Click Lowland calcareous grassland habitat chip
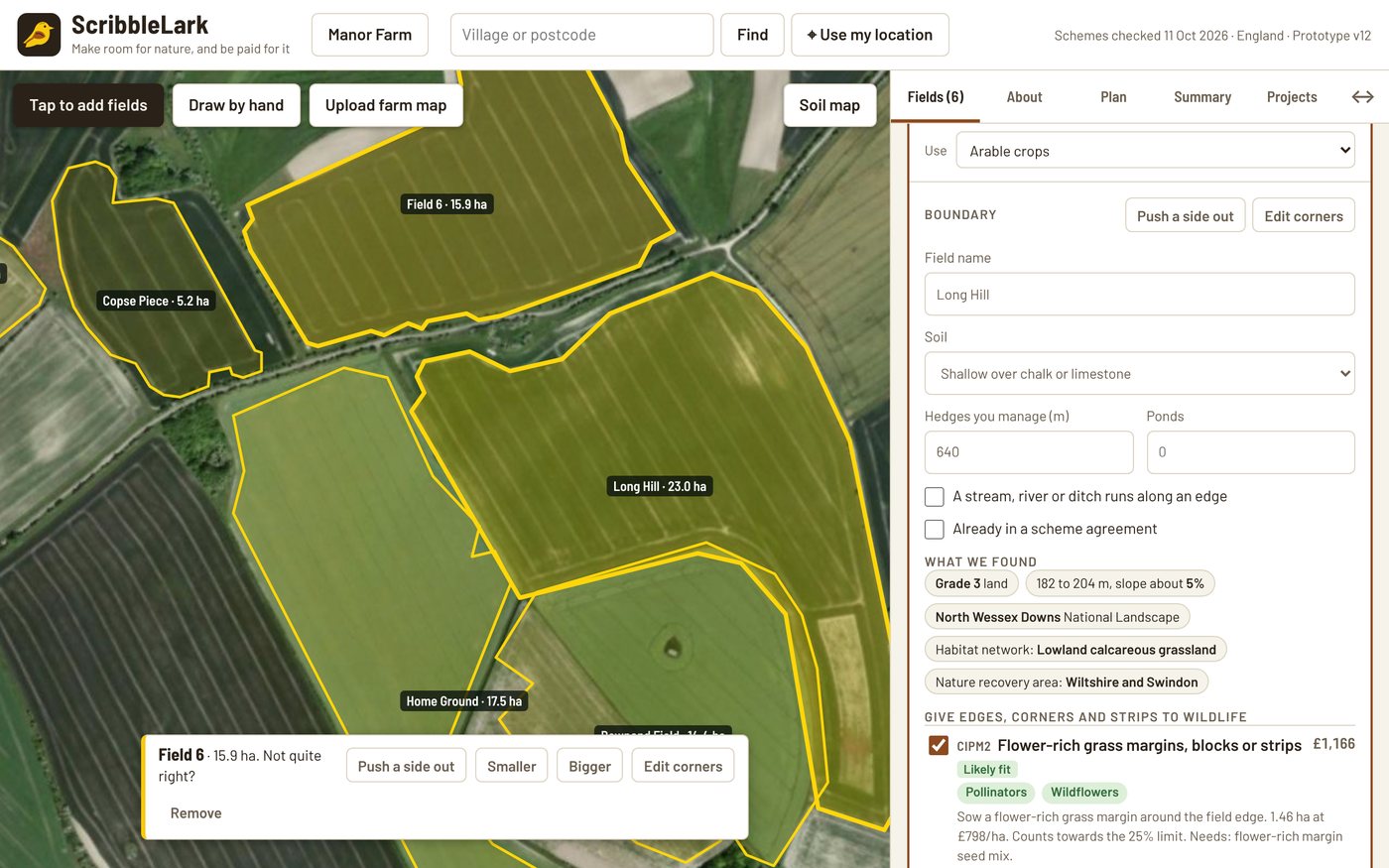The image size is (1389, 868). tap(1075, 650)
